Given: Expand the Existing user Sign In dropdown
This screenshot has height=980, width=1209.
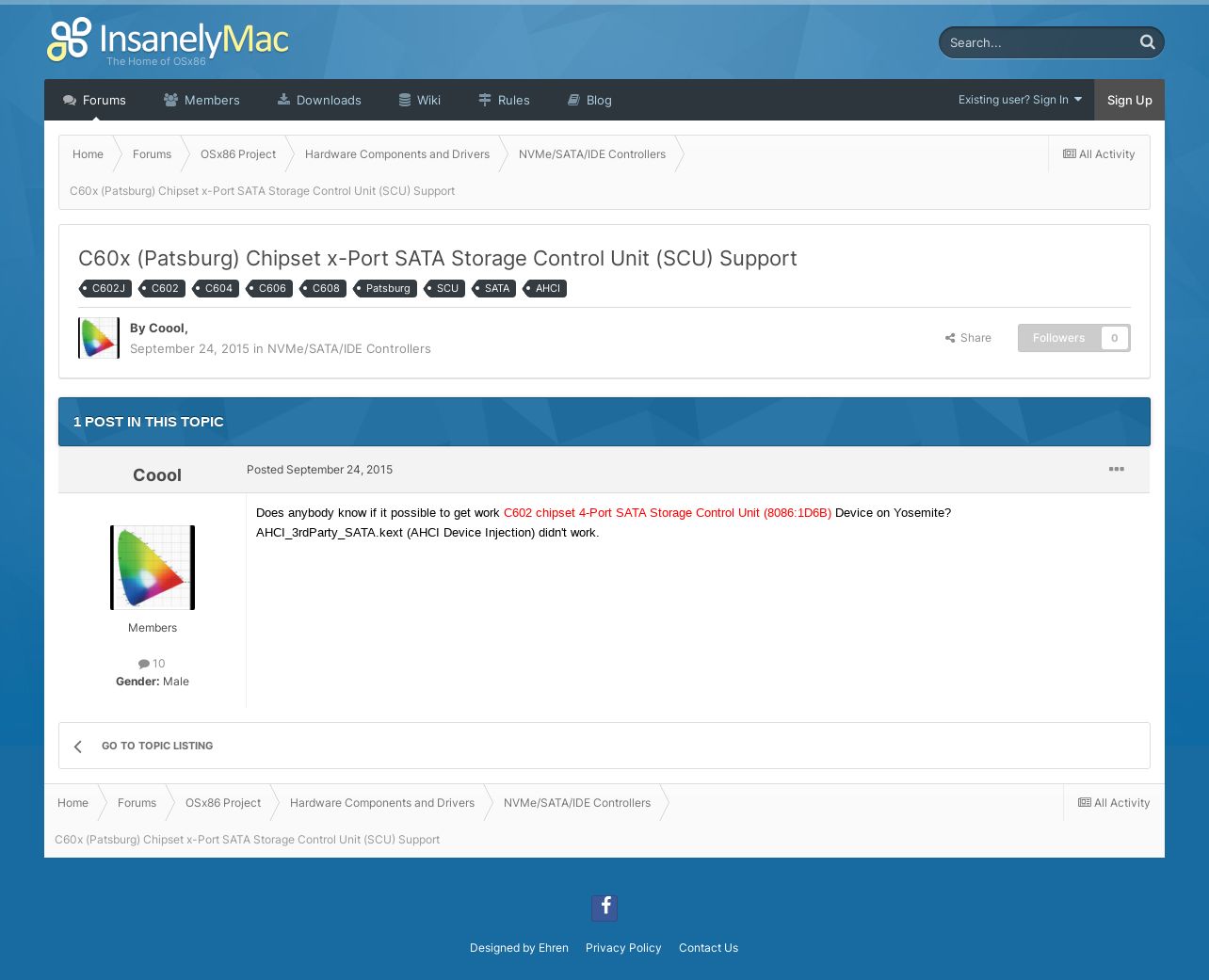Looking at the screenshot, I should point(1020,100).
